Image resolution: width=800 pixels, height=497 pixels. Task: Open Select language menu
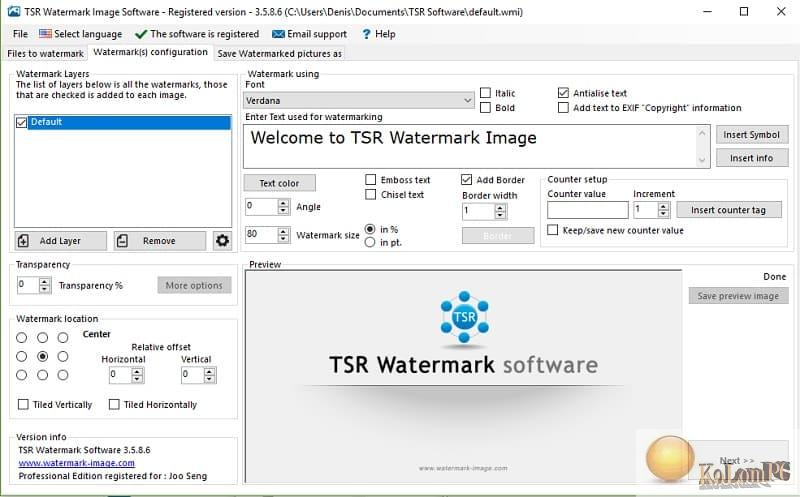pos(81,34)
